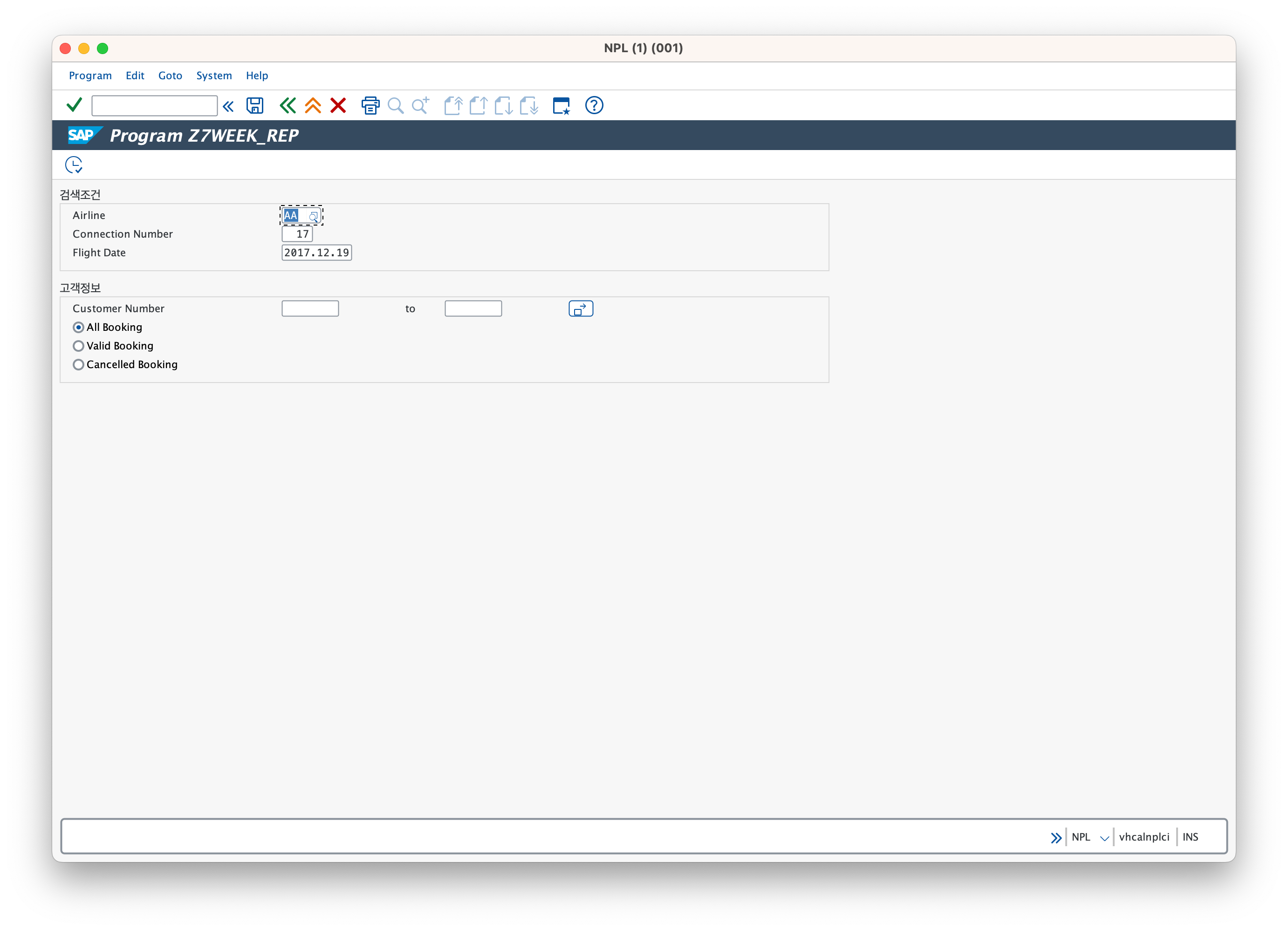Expand status bar info double-arrow

pyautogui.click(x=1056, y=837)
